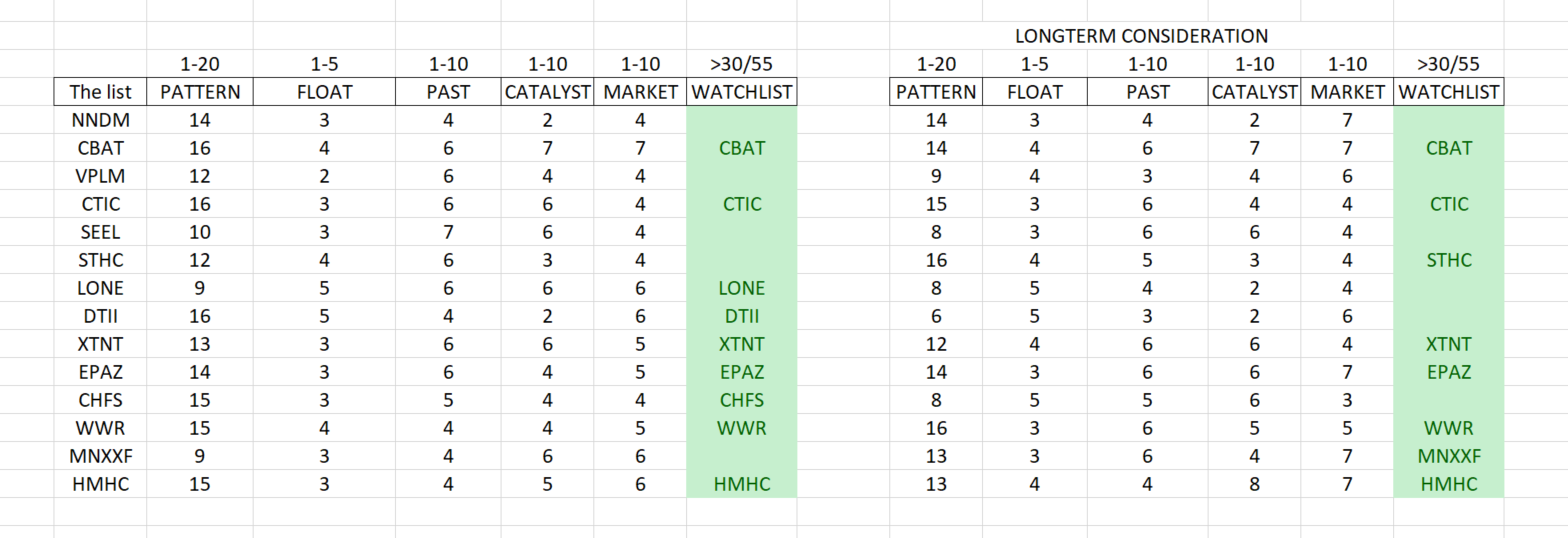Select the left table's MARKET header
1568x538 pixels.
640,93
